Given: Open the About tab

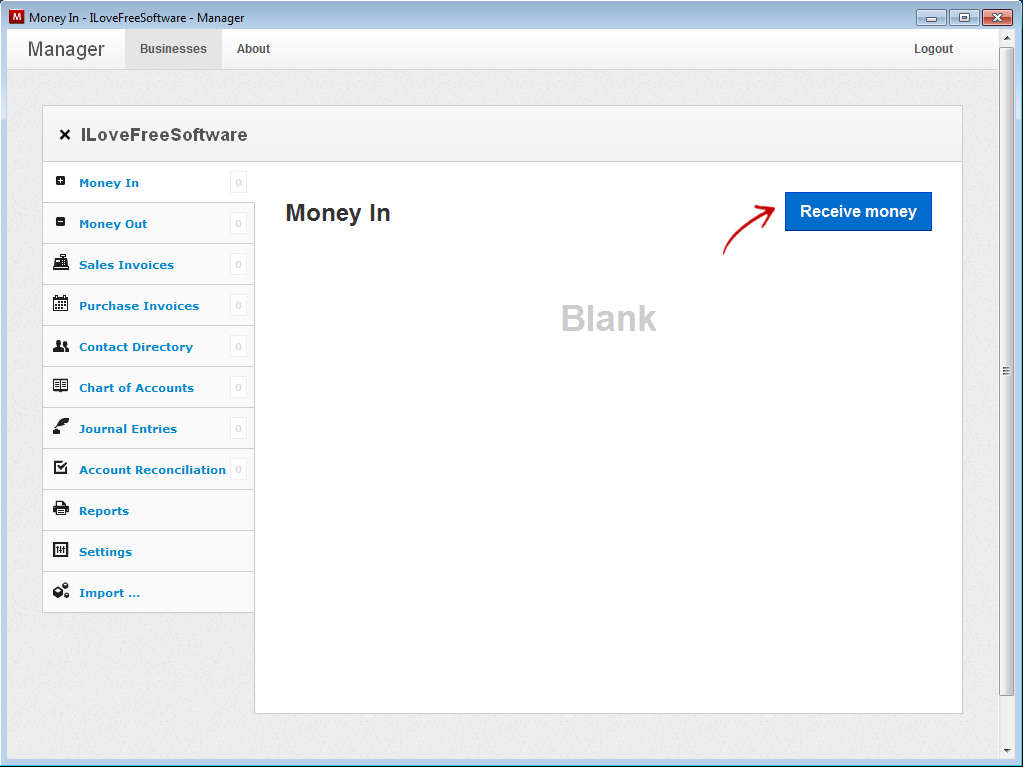Looking at the screenshot, I should pos(253,49).
